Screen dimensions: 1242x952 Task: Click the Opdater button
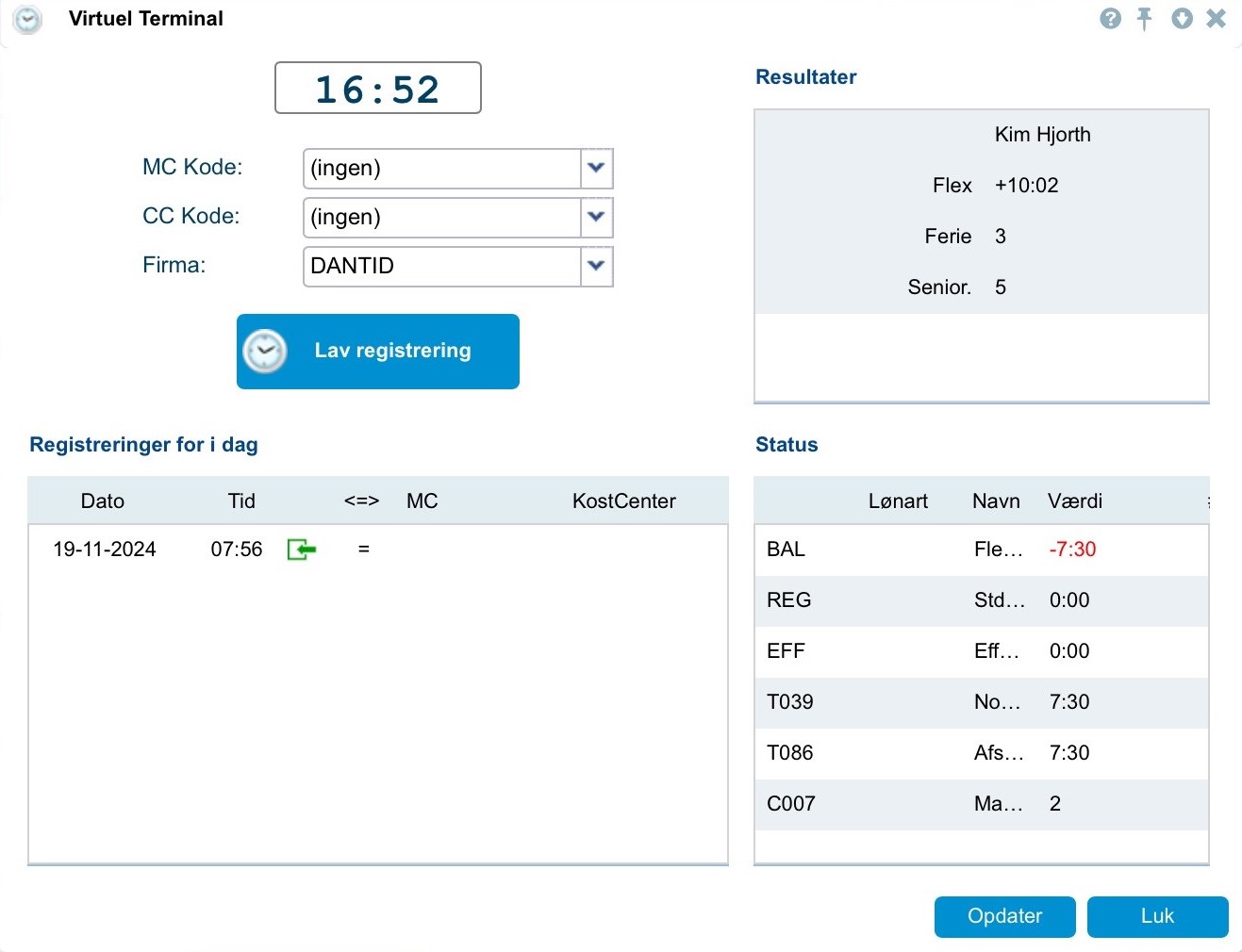click(x=1004, y=916)
